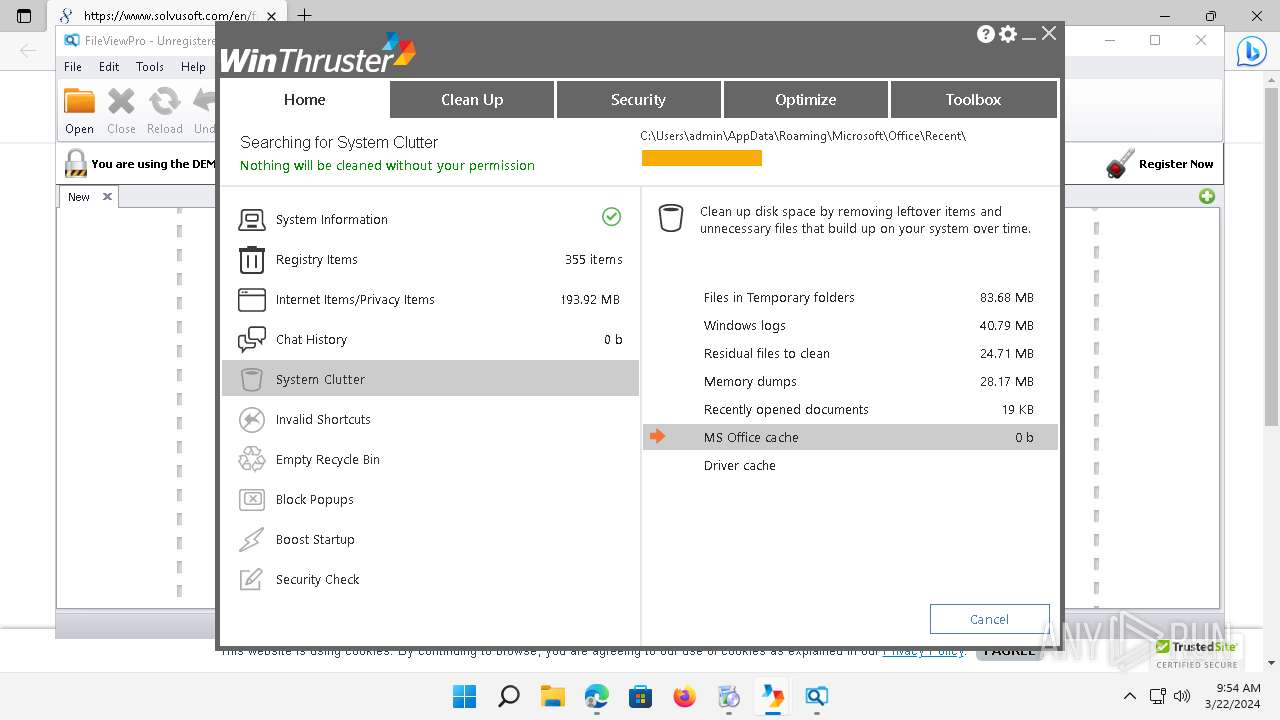1280x720 pixels.
Task: Click the volume speaker icon in system tray
Action: pos(1182,696)
